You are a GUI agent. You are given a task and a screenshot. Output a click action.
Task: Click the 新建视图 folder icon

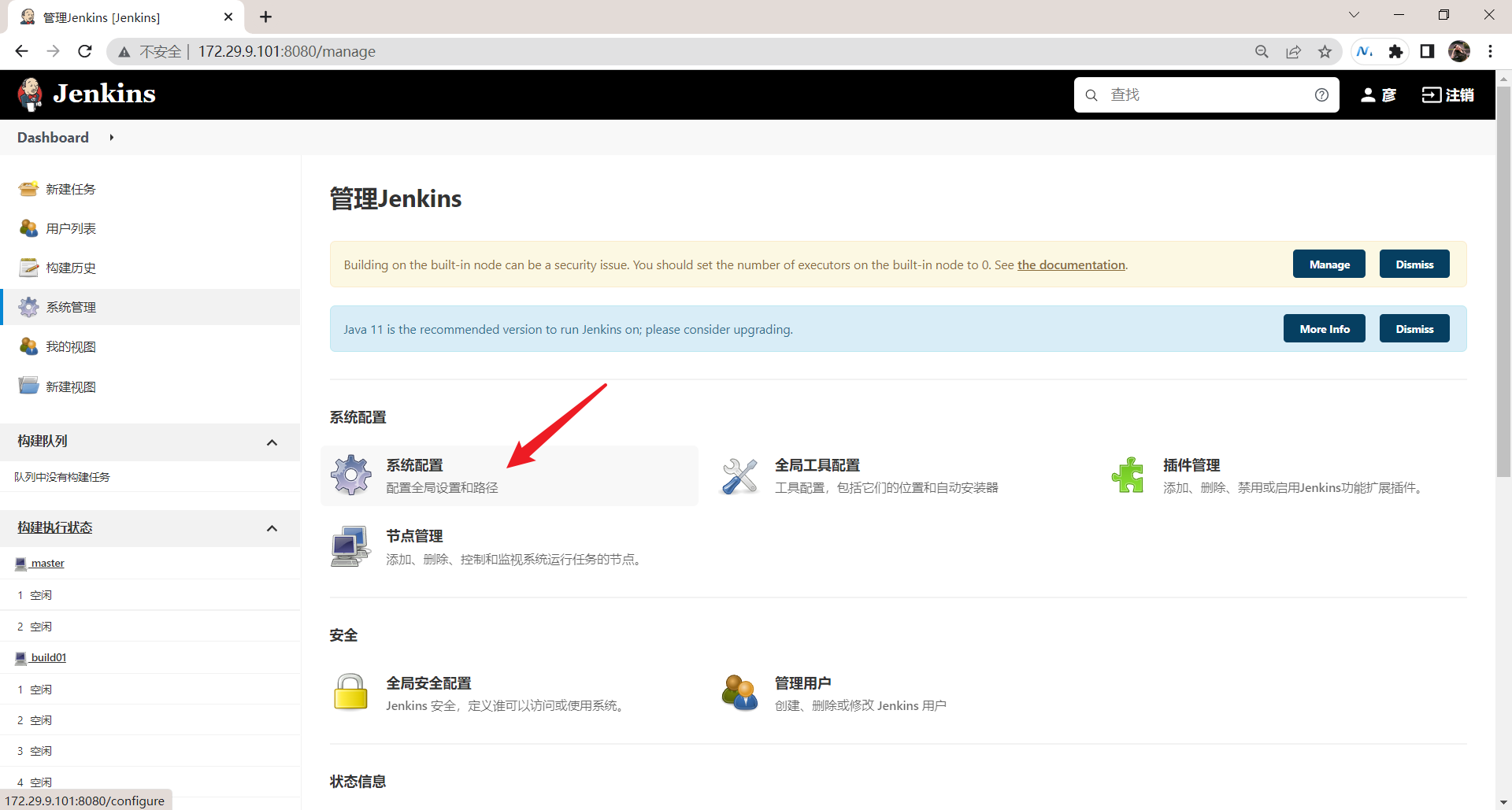(x=28, y=386)
